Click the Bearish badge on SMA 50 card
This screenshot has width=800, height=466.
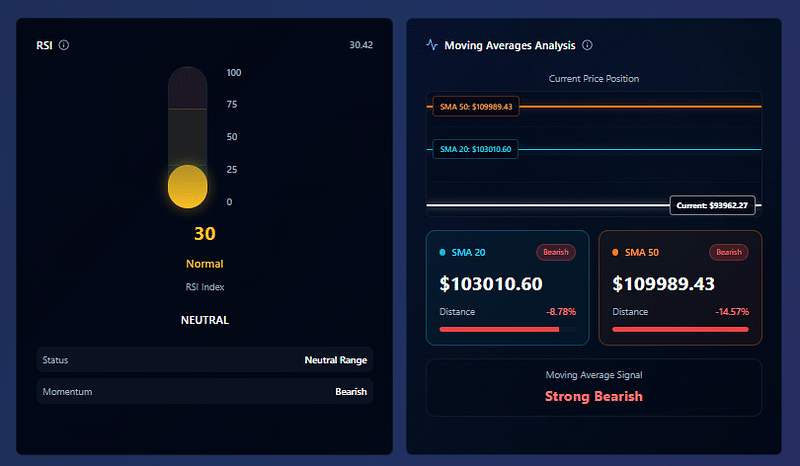pyautogui.click(x=729, y=253)
